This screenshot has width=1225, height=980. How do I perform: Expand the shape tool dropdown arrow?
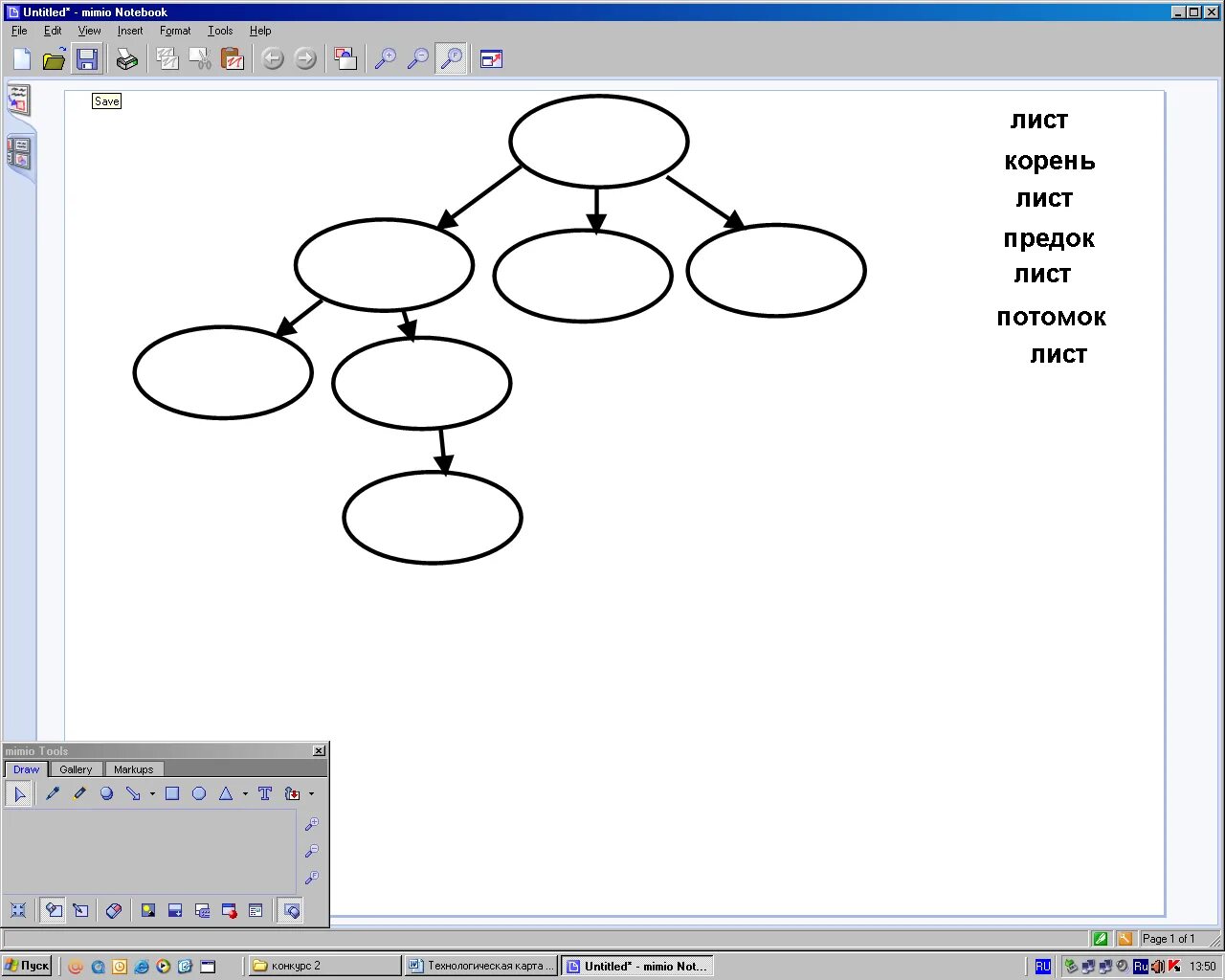245,793
